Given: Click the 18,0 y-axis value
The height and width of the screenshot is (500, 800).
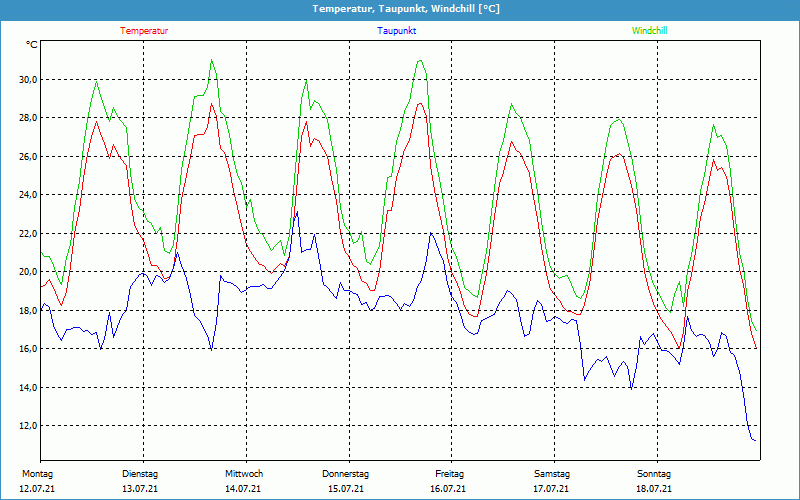Looking at the screenshot, I should coord(27,311).
